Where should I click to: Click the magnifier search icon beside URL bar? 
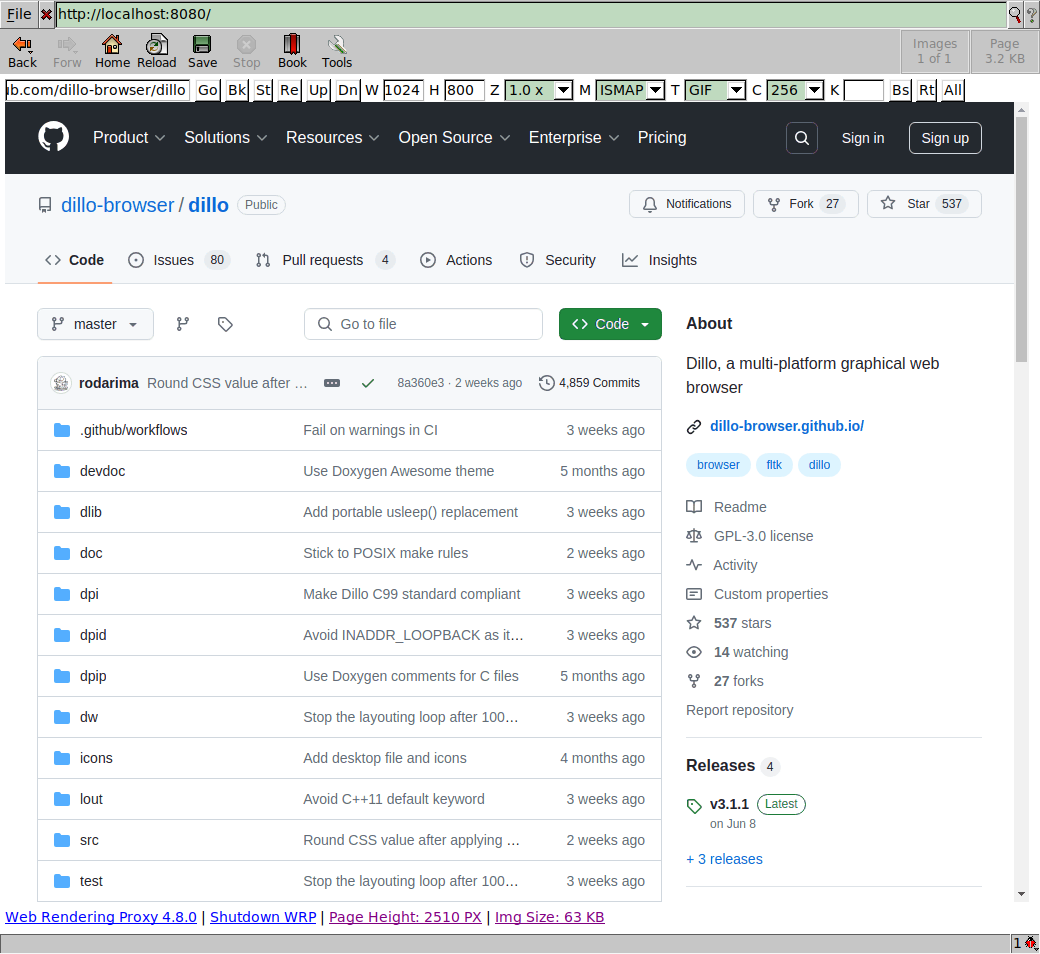click(x=1015, y=15)
